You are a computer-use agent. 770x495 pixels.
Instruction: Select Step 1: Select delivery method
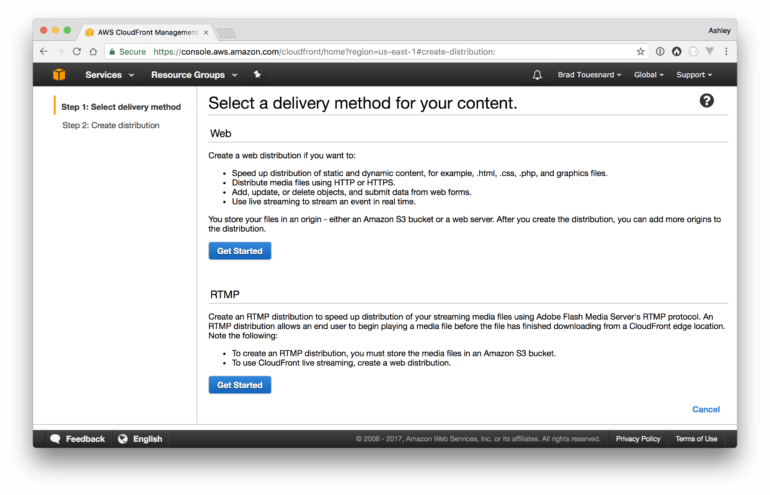(x=121, y=107)
